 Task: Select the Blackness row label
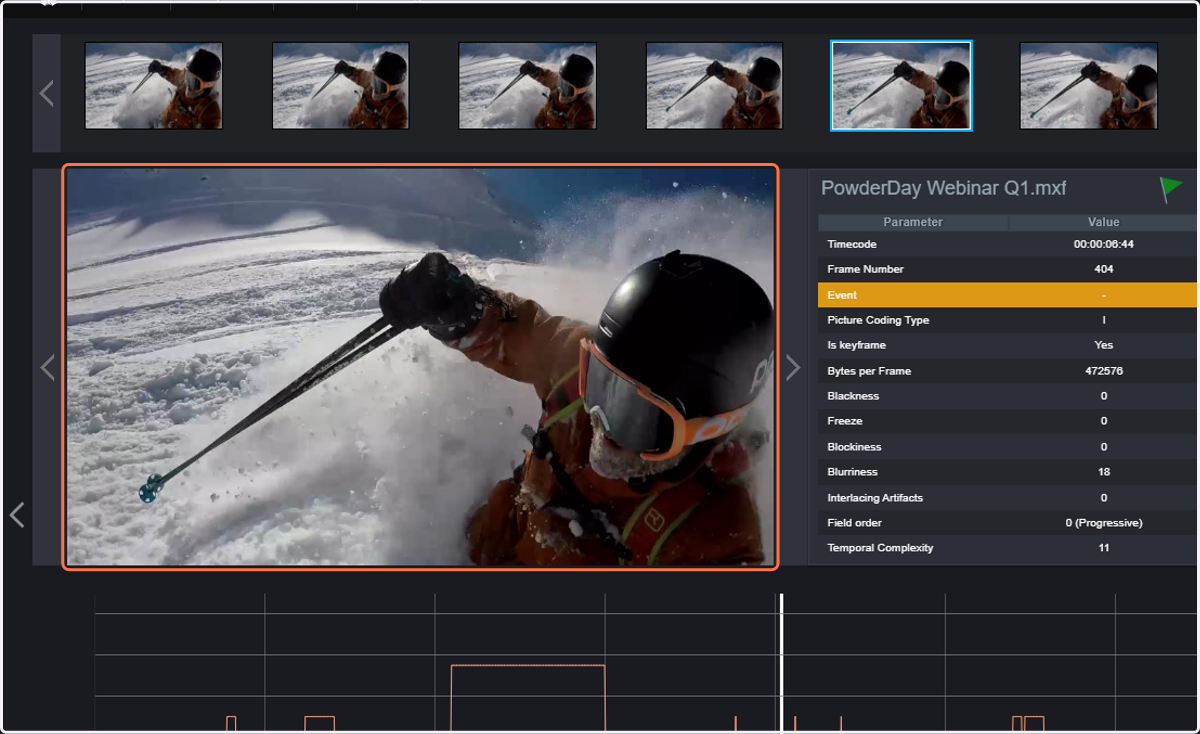coord(853,396)
